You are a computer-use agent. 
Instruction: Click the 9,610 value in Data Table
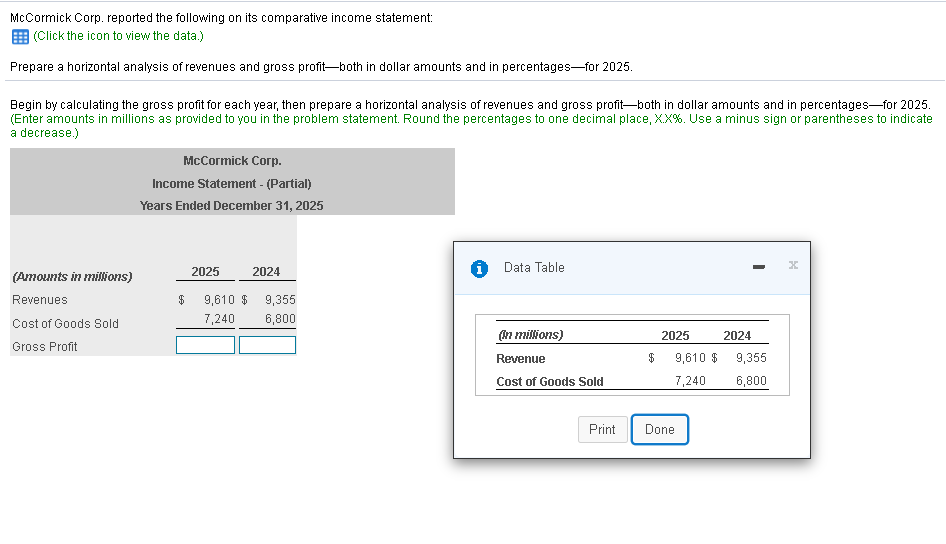(x=690, y=358)
